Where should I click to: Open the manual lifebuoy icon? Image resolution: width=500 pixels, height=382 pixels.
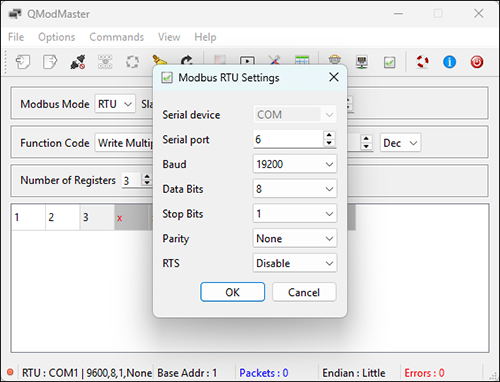click(423, 62)
